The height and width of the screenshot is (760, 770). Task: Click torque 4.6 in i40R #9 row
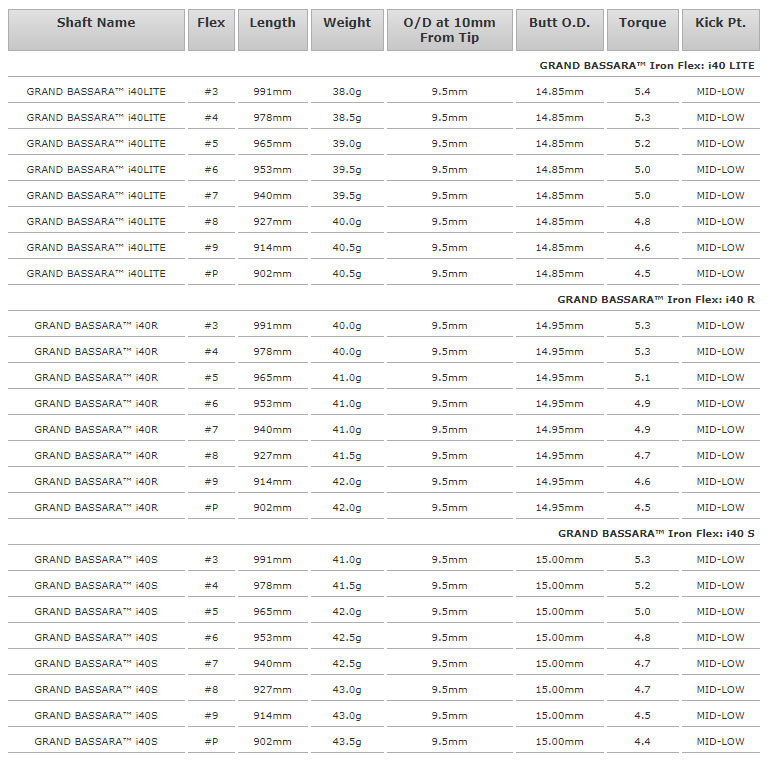(x=642, y=482)
